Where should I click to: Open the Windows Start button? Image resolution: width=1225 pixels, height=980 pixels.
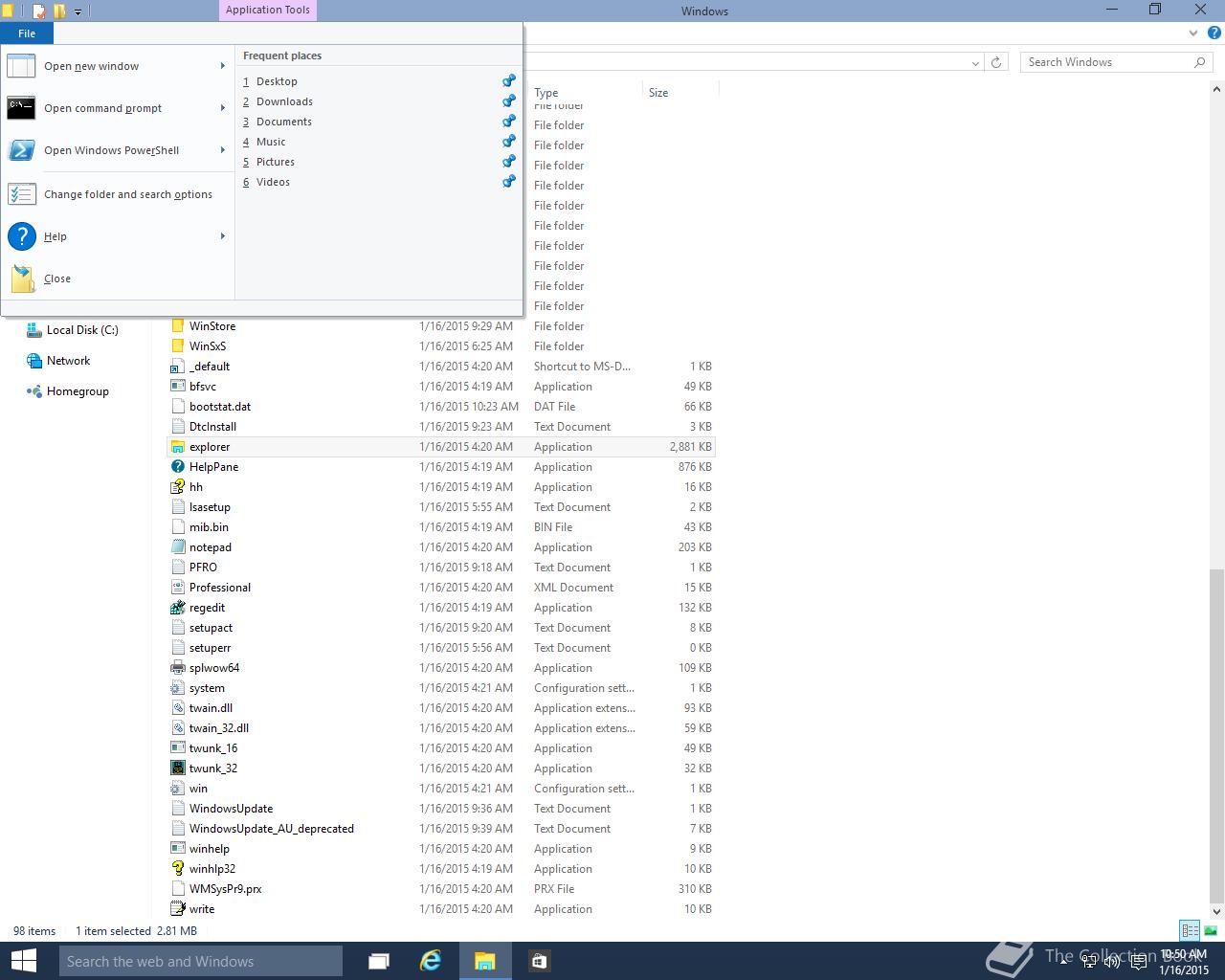click(x=23, y=961)
